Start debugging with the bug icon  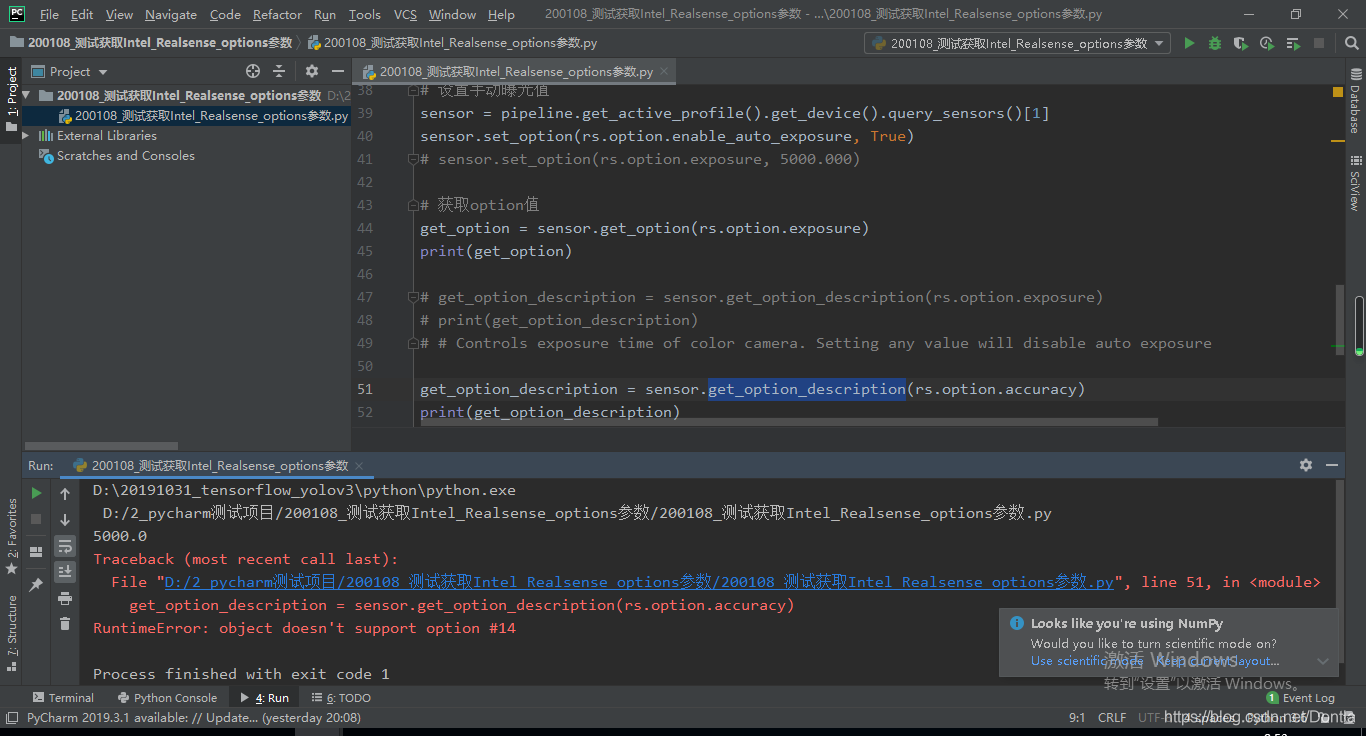click(x=1215, y=43)
